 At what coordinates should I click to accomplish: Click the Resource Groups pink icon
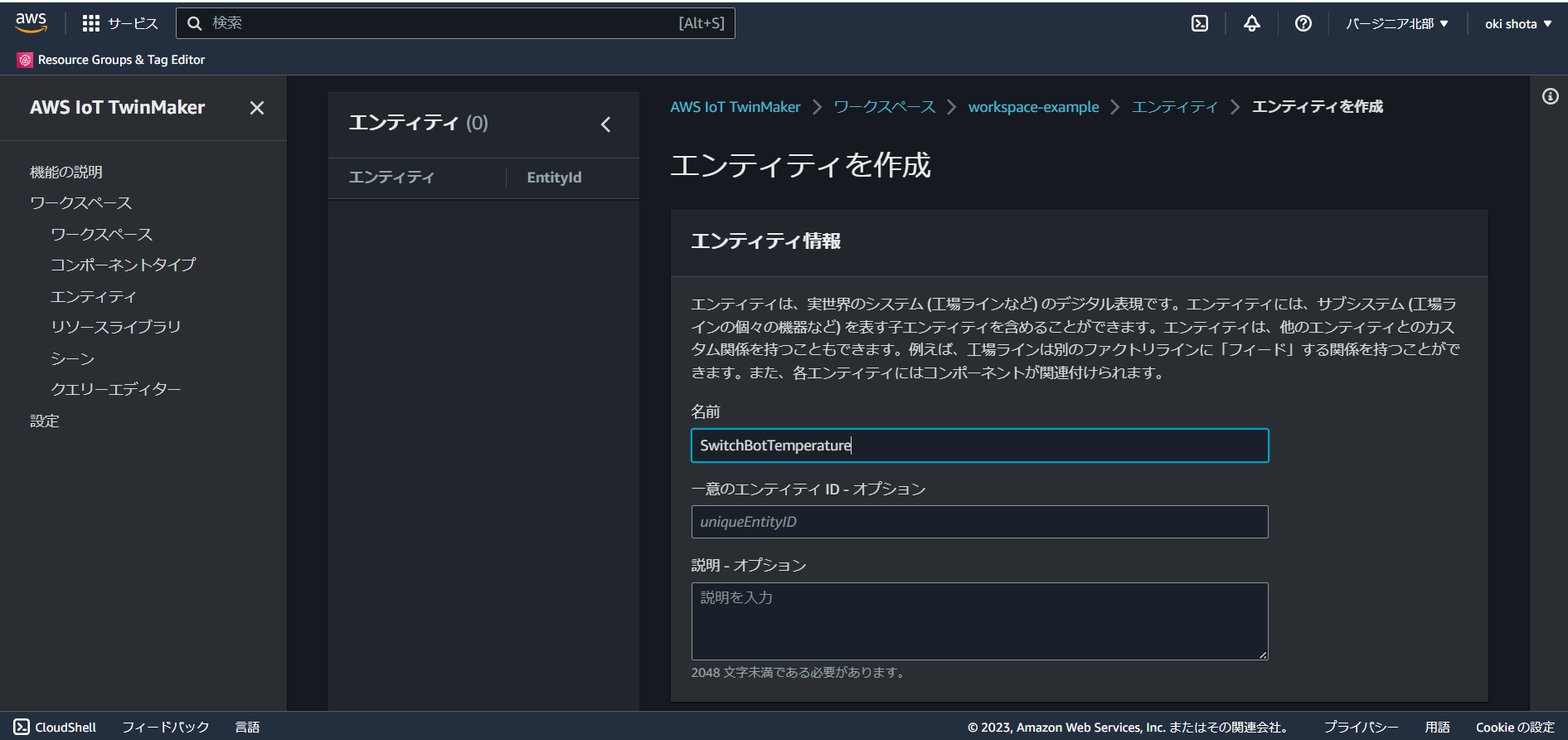click(x=25, y=60)
